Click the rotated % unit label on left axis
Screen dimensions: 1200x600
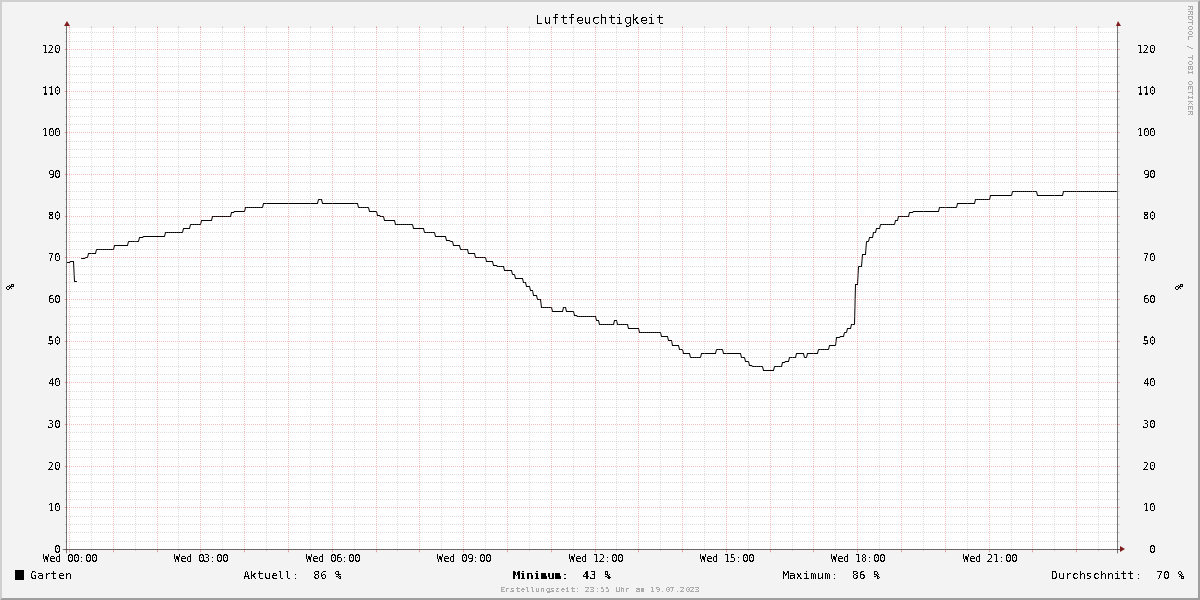[10, 286]
